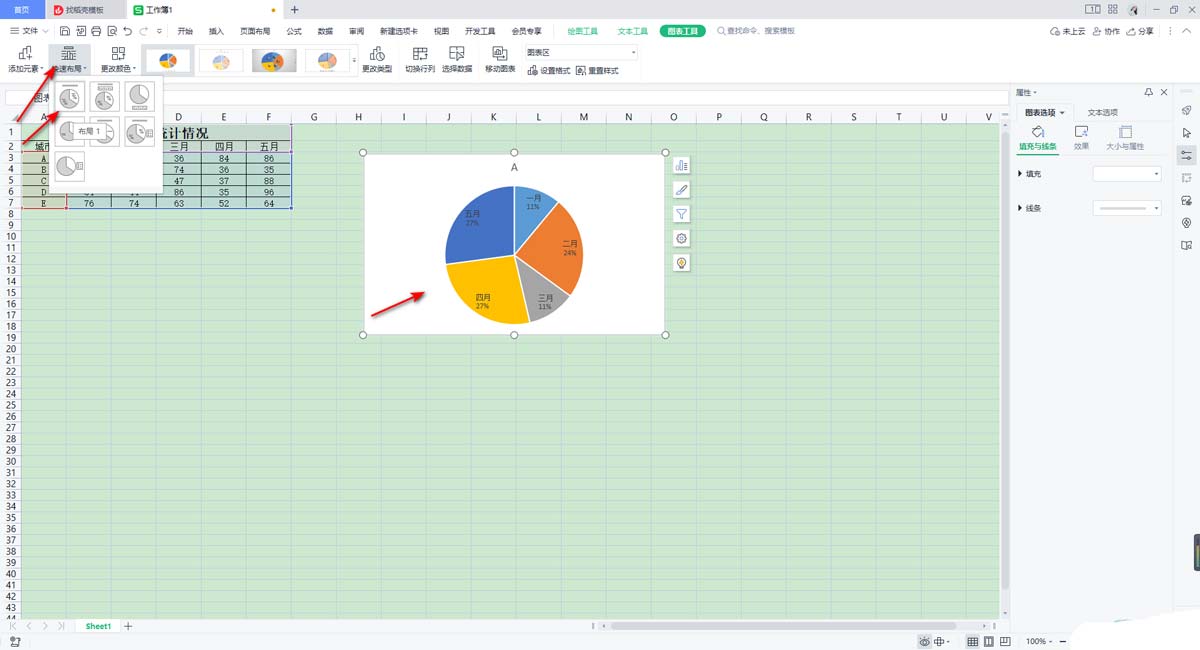
Task: Add a new sheet with plus button
Action: point(128,626)
